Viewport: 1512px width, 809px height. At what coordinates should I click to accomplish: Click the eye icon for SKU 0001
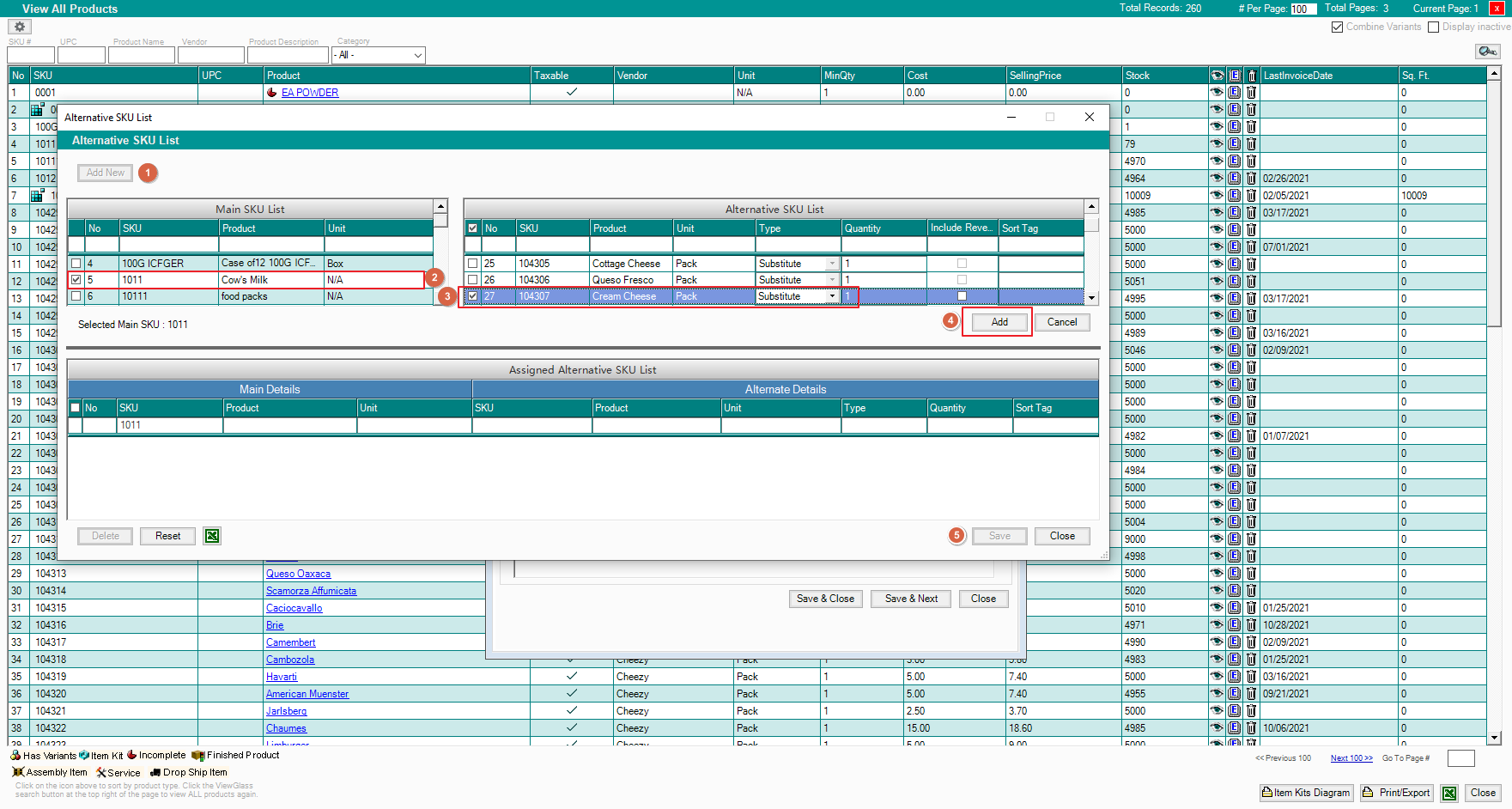[1217, 93]
